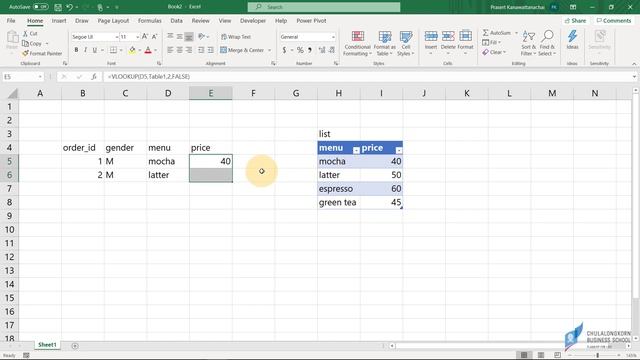Click Decrease Font Size icon
Screen dimensions: 640x360
pos(154,37)
